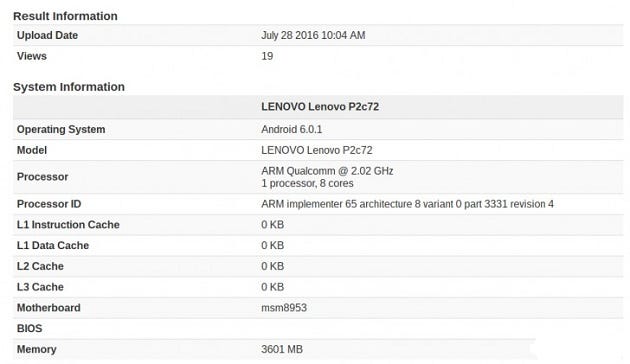This screenshot has width=630, height=364.
Task: Click the Result Information heading
Action: pyautogui.click(x=65, y=16)
